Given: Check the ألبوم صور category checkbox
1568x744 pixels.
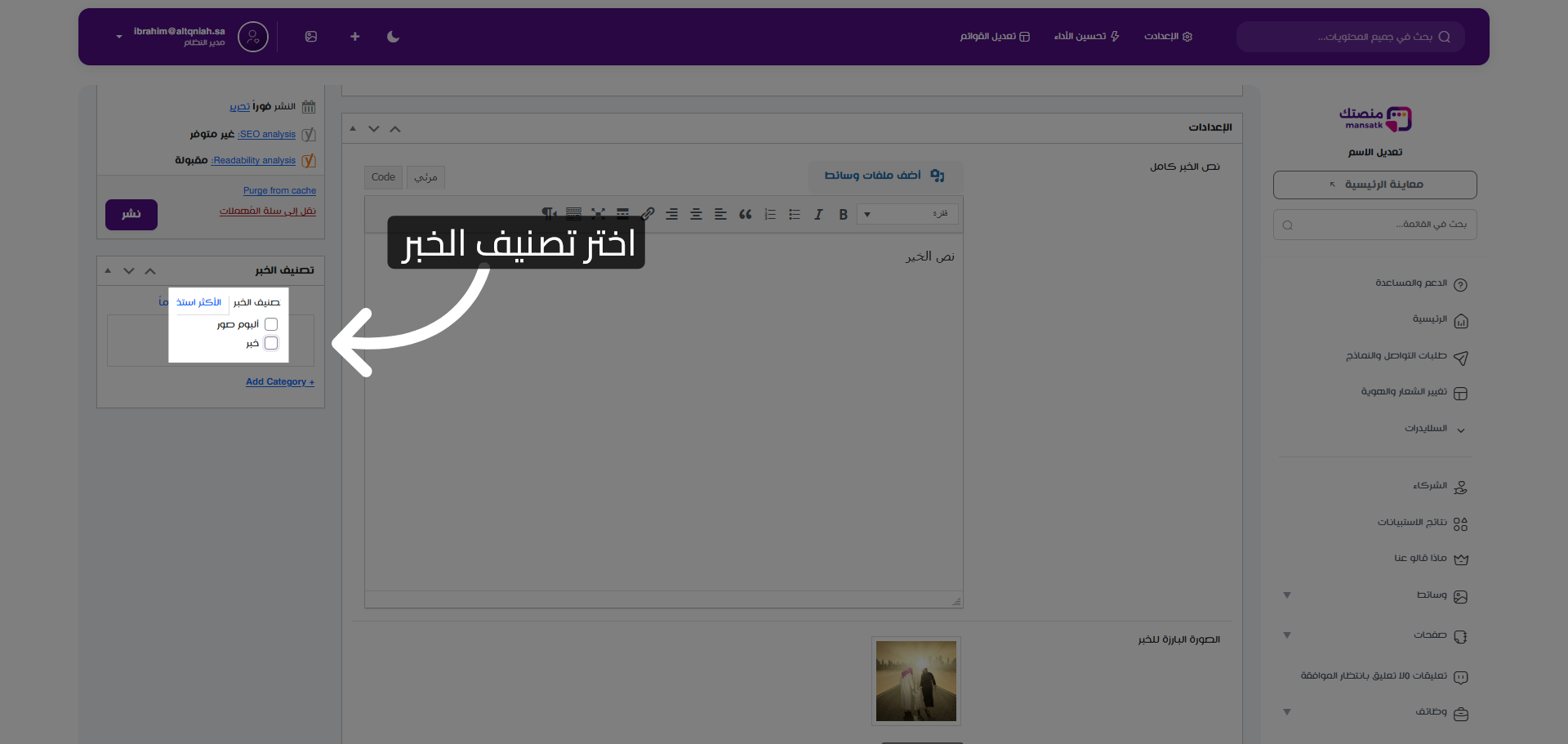Looking at the screenshot, I should coord(271,323).
